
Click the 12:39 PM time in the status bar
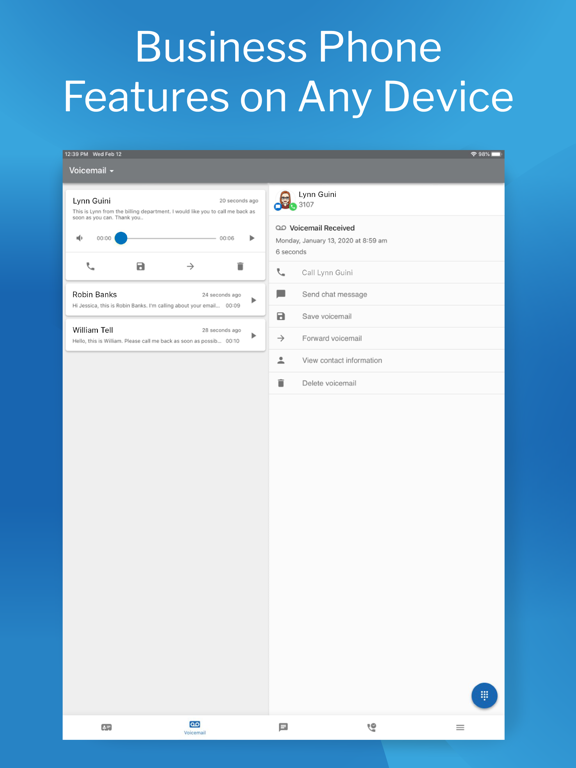click(76, 154)
